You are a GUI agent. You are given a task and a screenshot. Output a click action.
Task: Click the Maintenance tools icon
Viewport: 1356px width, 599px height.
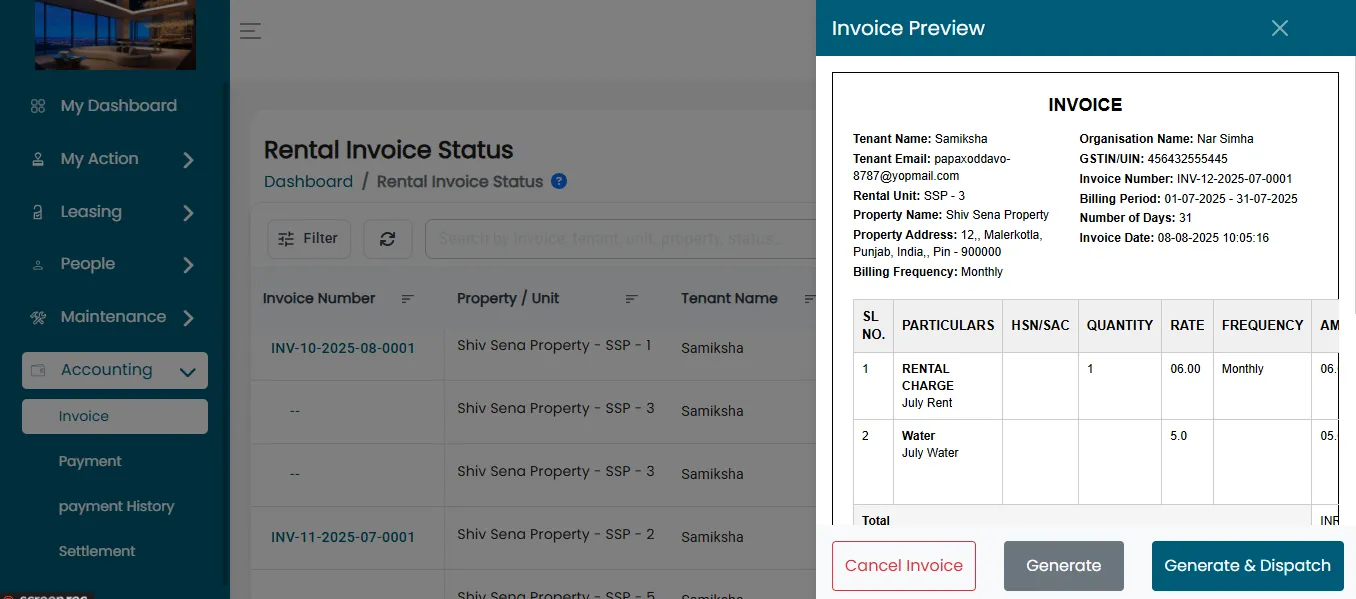[x=38, y=318]
